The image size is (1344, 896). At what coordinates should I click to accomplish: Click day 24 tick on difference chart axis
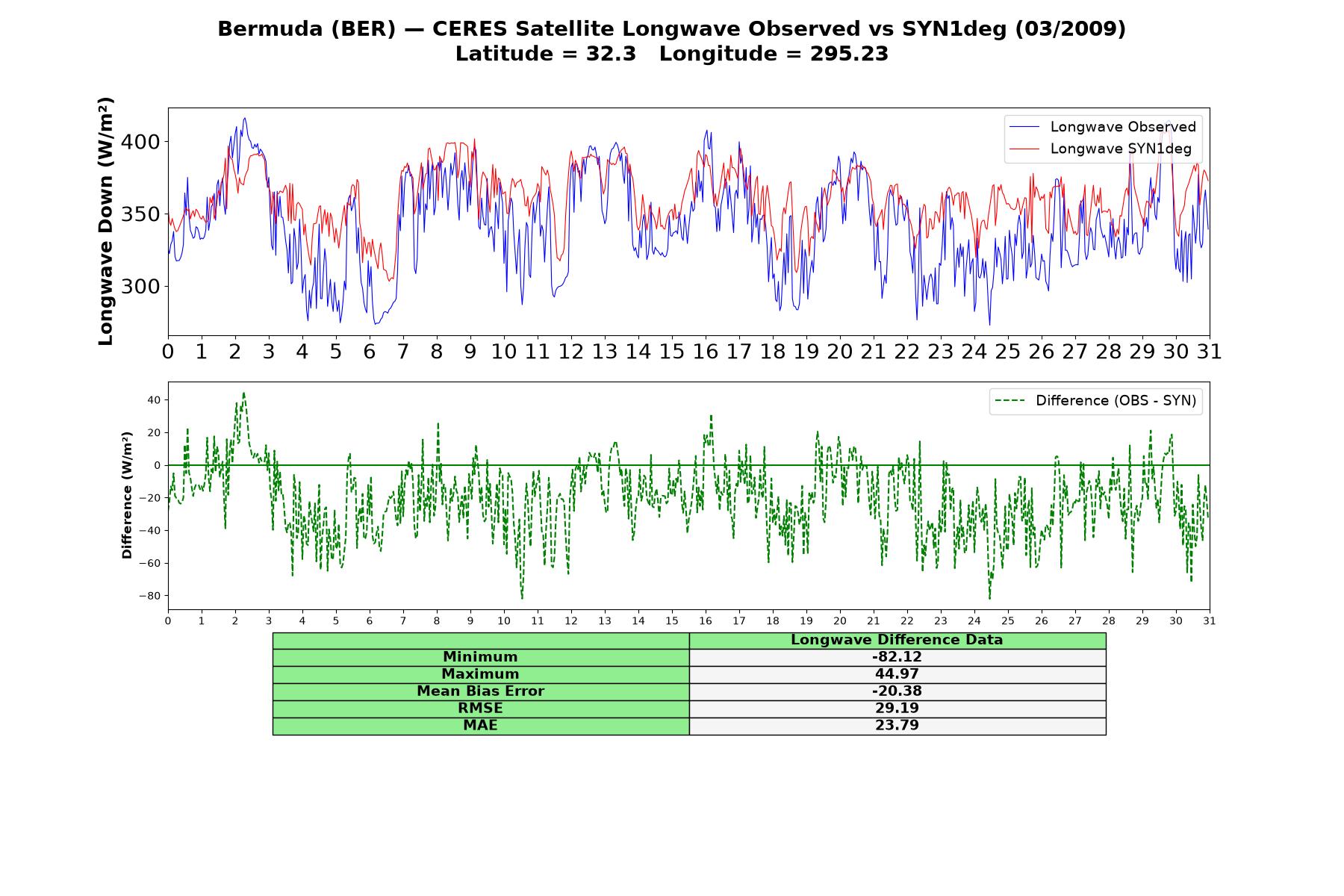(x=974, y=621)
